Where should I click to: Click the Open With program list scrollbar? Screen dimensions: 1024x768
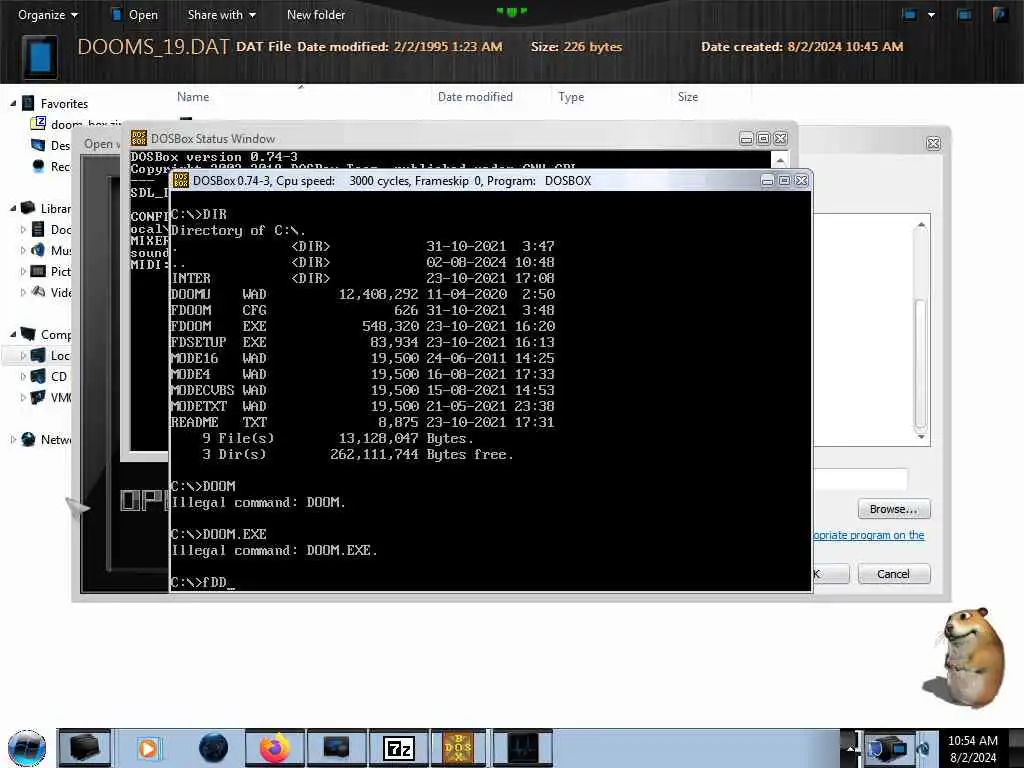pyautogui.click(x=921, y=330)
